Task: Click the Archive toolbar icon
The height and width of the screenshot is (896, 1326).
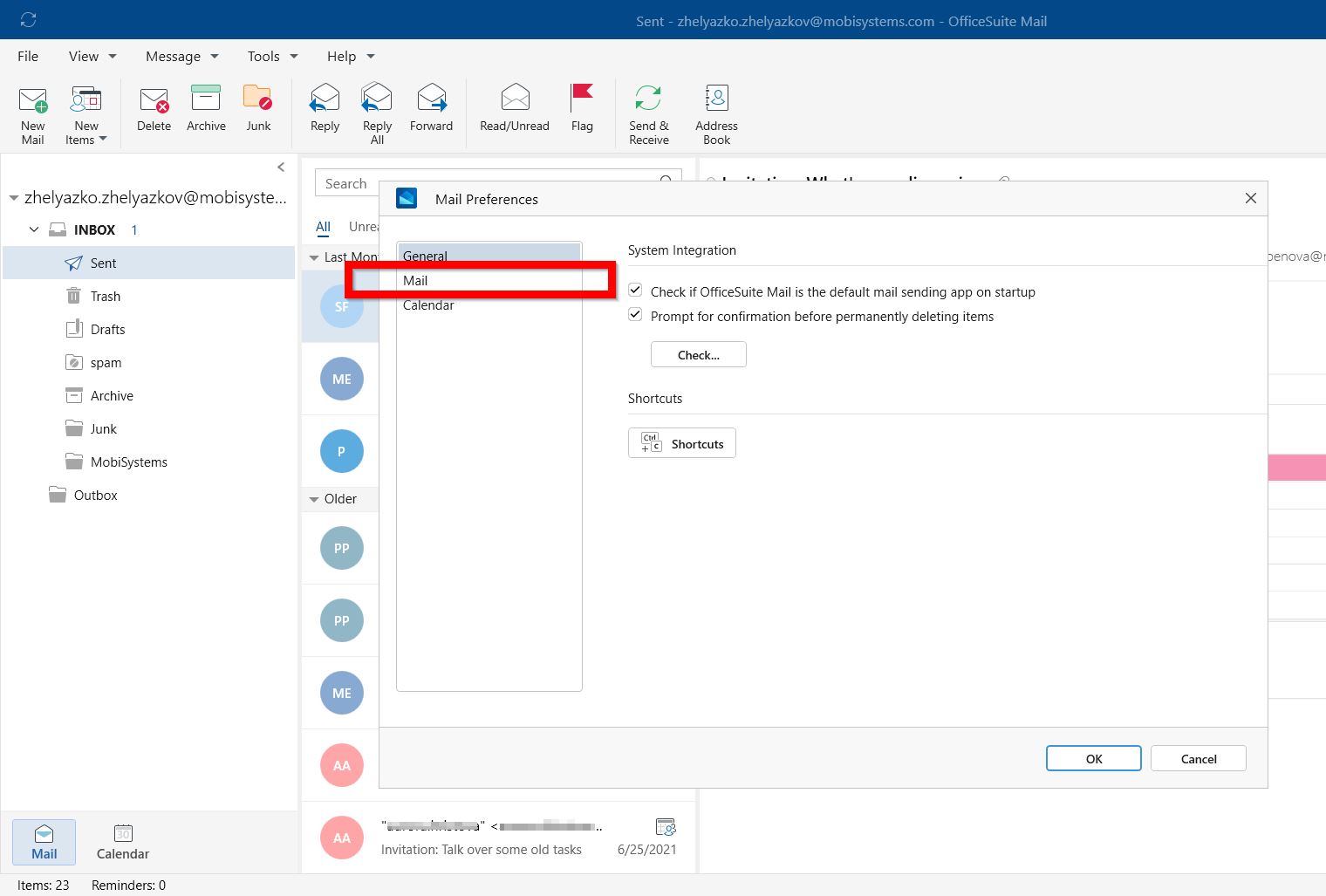Action: (x=206, y=98)
